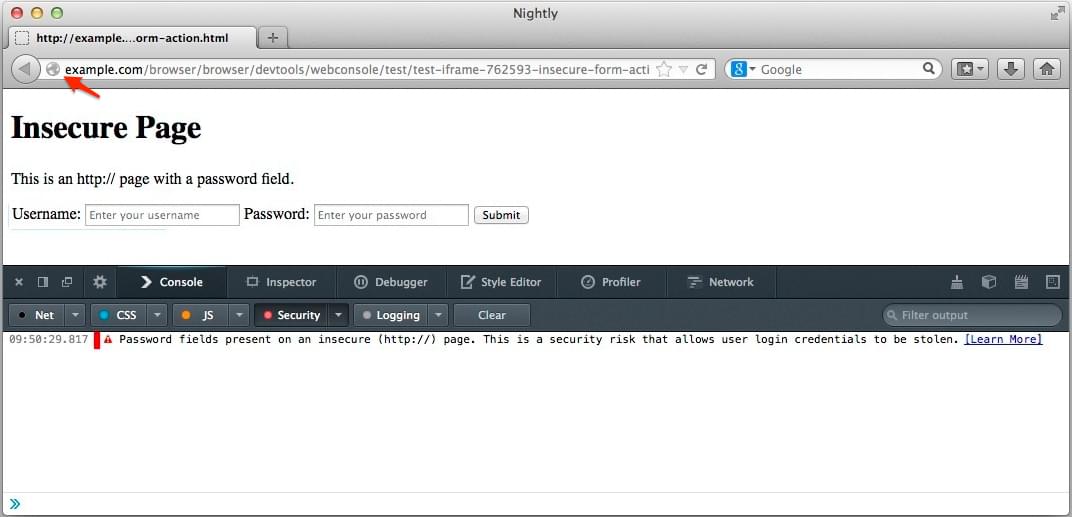This screenshot has height=517, width=1072.
Task: Open the Downloads arrow button
Action: [x=1011, y=69]
